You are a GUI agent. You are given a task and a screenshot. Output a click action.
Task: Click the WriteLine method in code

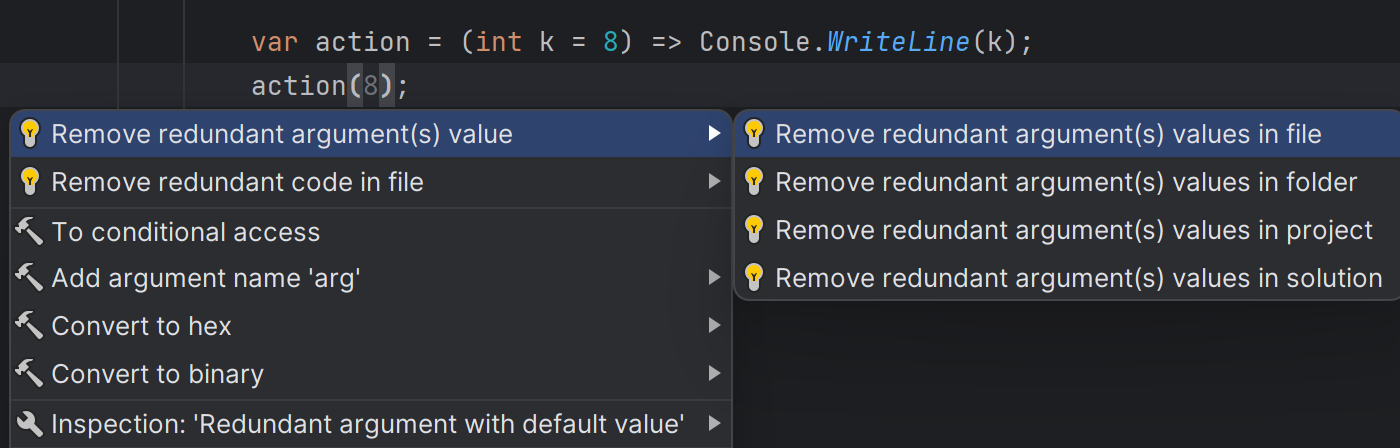898,43
